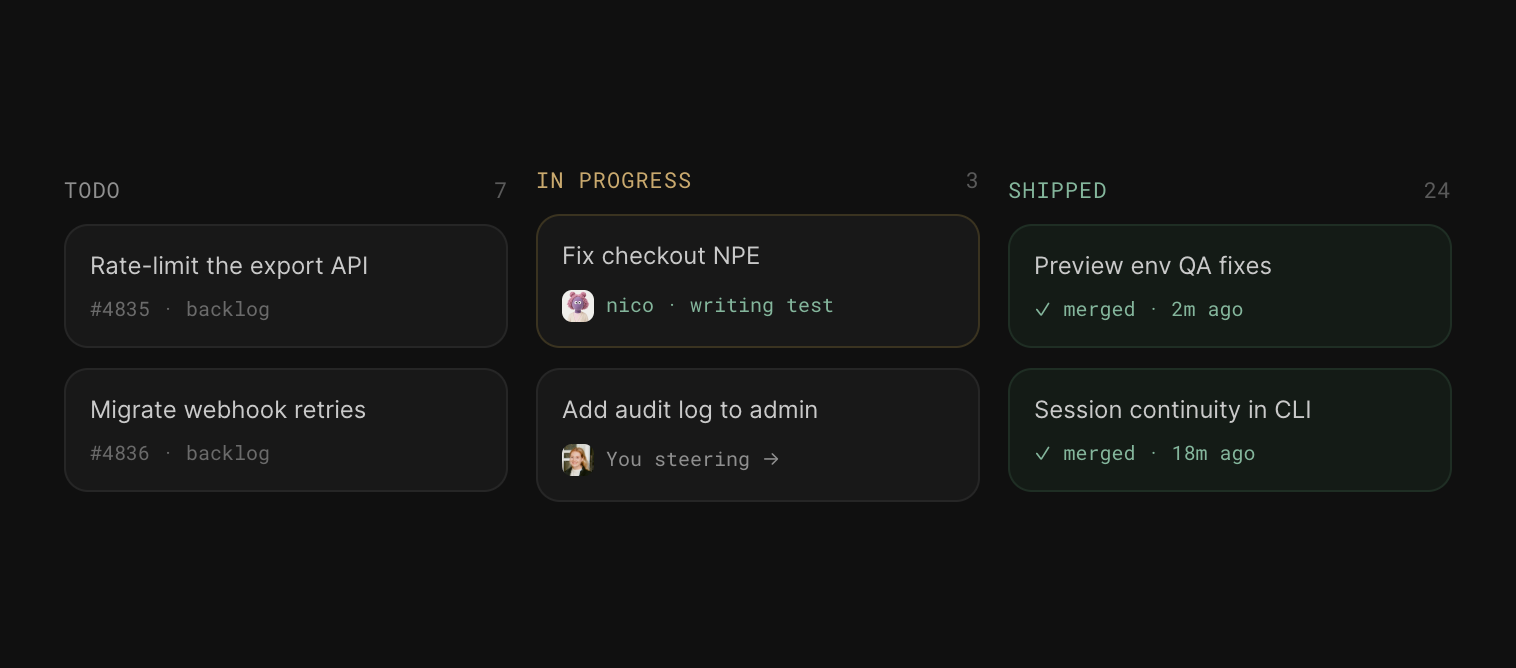Click issue number #4836
This screenshot has height=668, width=1516.
(120, 454)
